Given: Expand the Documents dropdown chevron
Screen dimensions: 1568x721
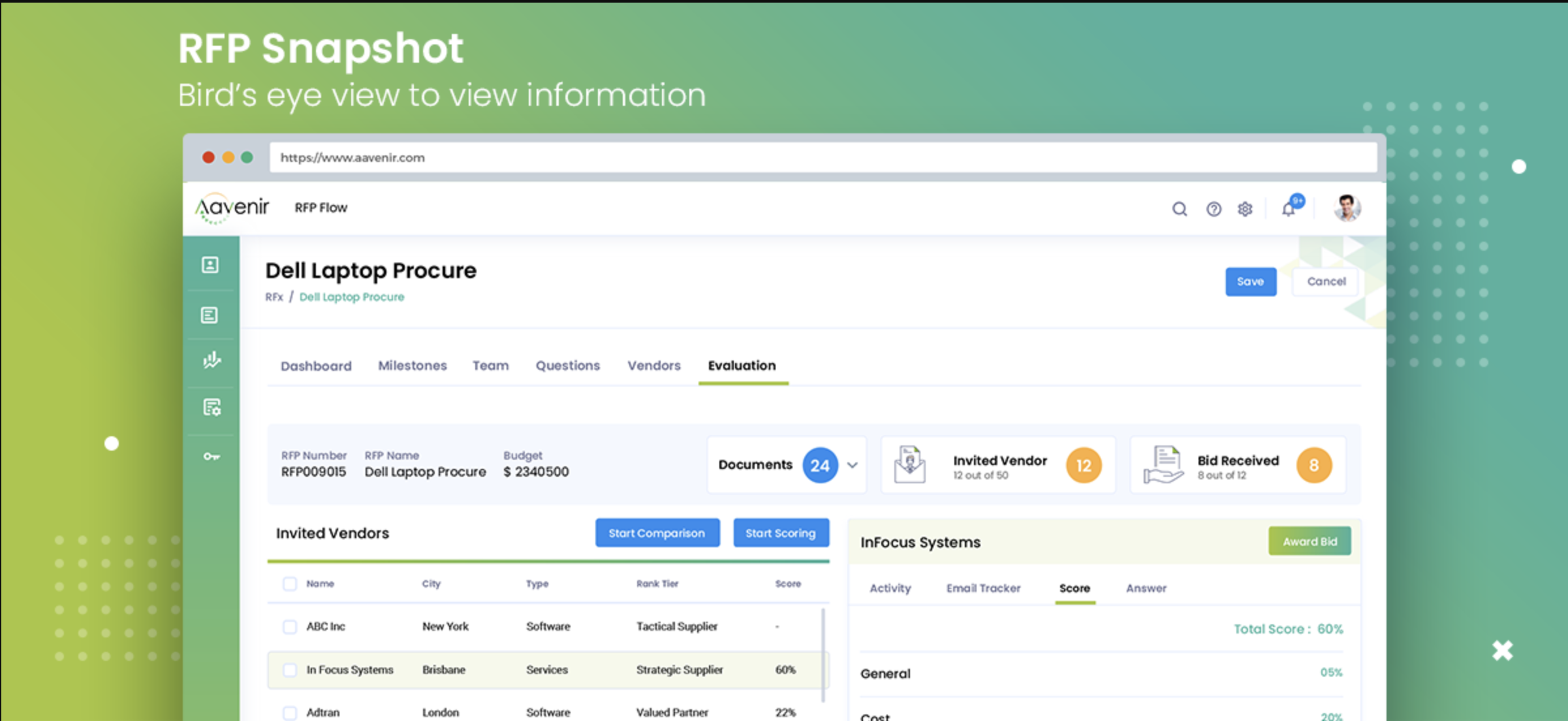Looking at the screenshot, I should click(x=852, y=465).
